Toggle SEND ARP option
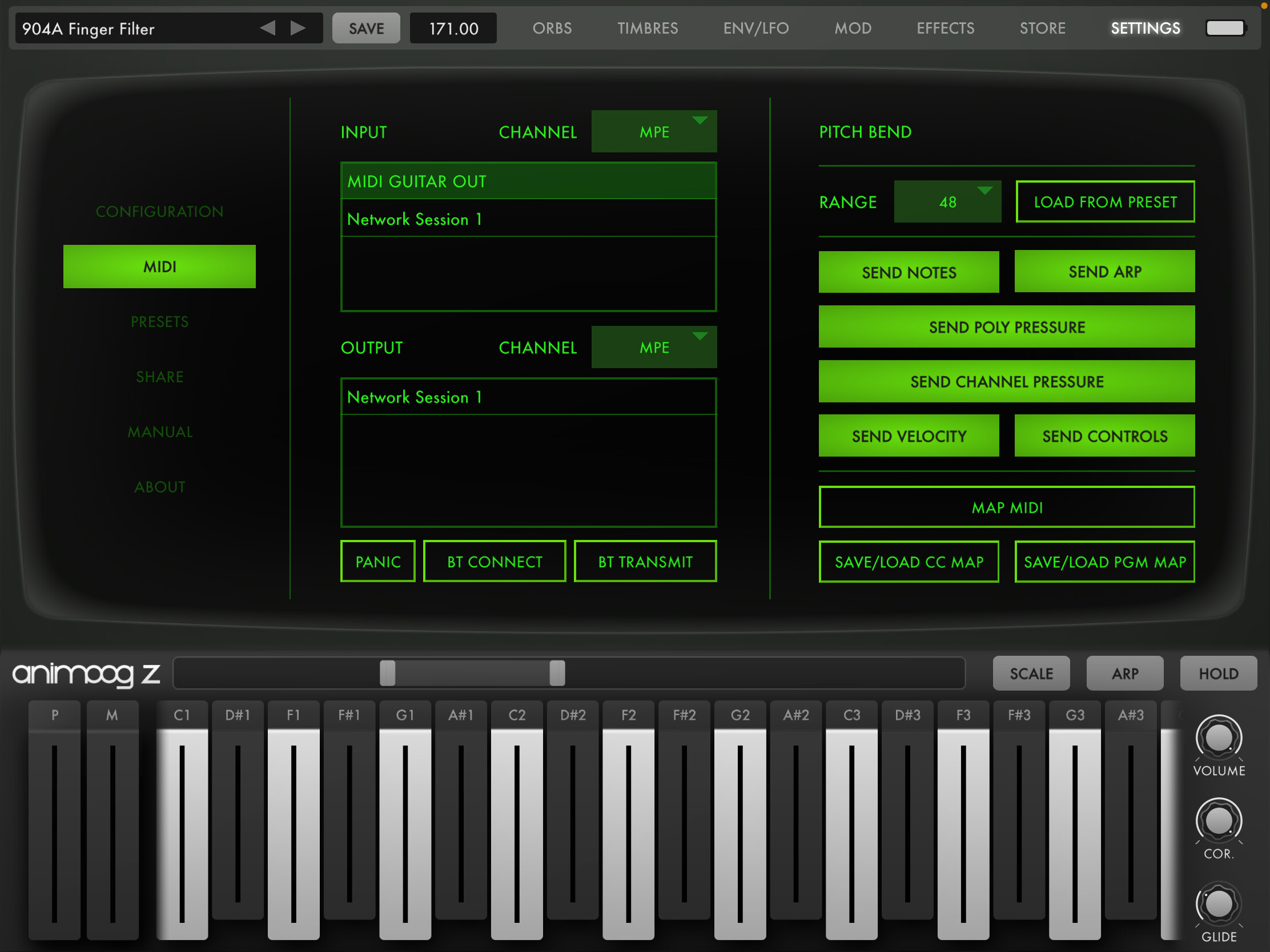1270x952 pixels. point(1104,272)
